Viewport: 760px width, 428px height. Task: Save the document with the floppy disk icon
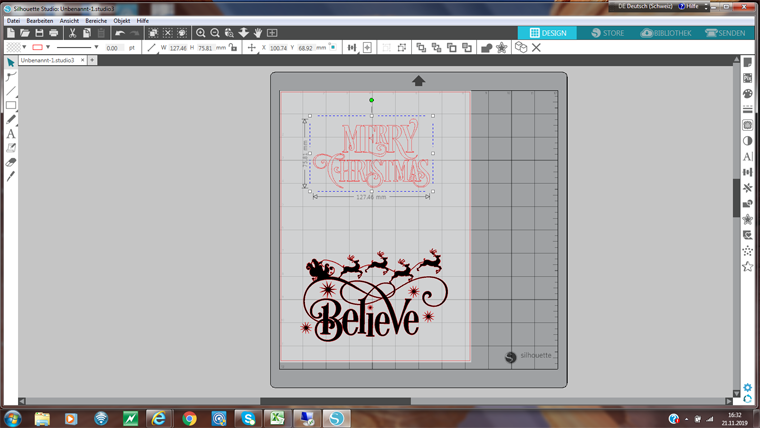pos(39,33)
